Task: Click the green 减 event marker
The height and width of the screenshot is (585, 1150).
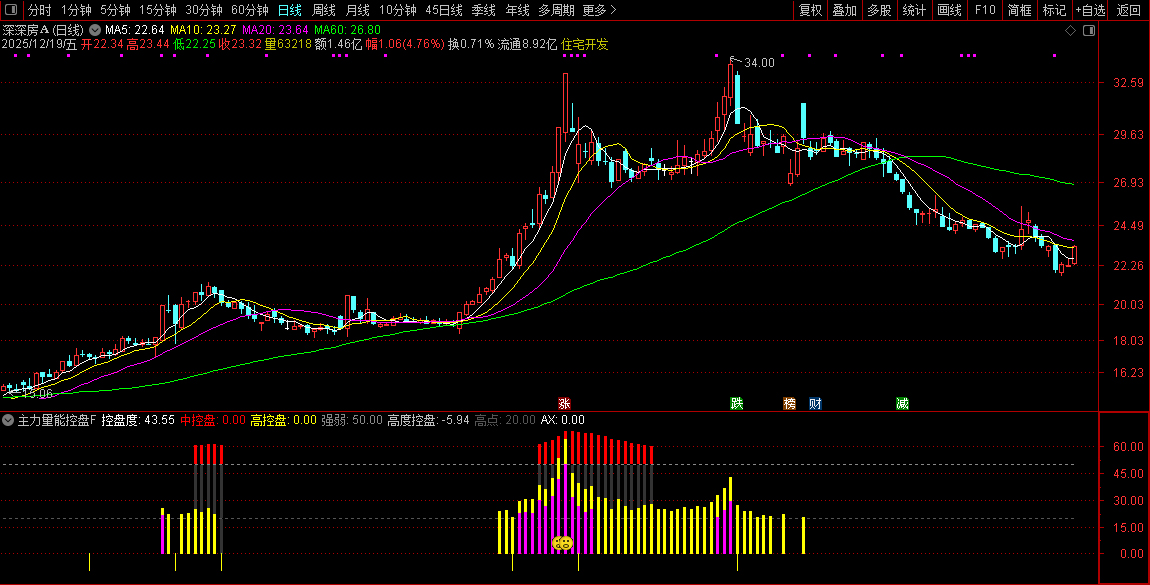Action: click(902, 404)
